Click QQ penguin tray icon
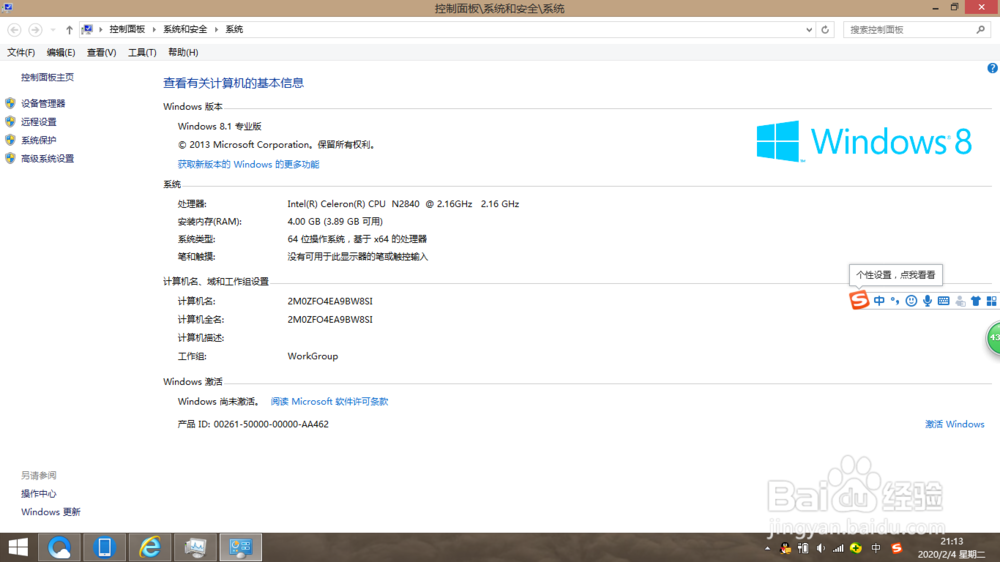The width and height of the screenshot is (1000, 562). pos(785,548)
